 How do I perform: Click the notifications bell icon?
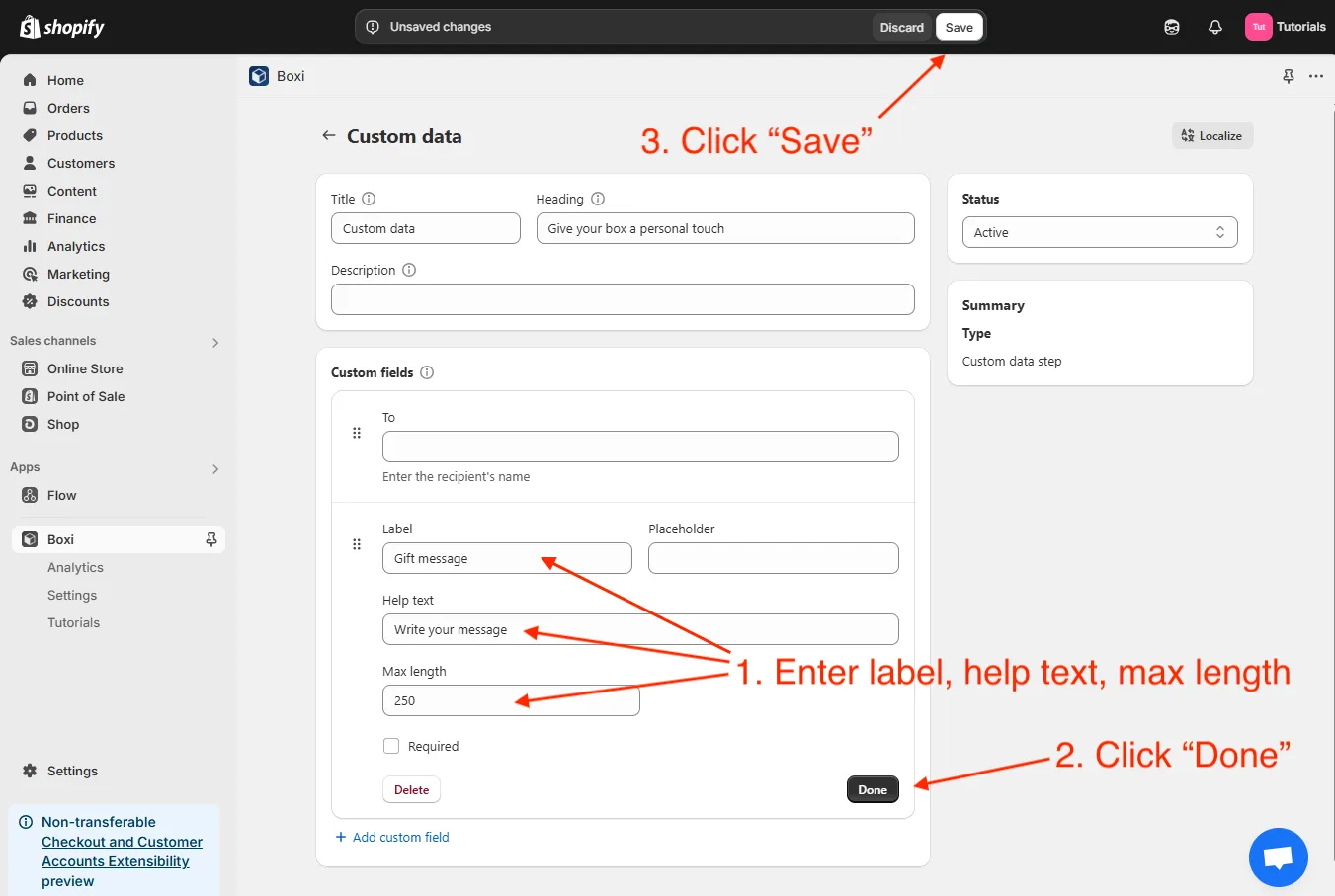click(1215, 27)
